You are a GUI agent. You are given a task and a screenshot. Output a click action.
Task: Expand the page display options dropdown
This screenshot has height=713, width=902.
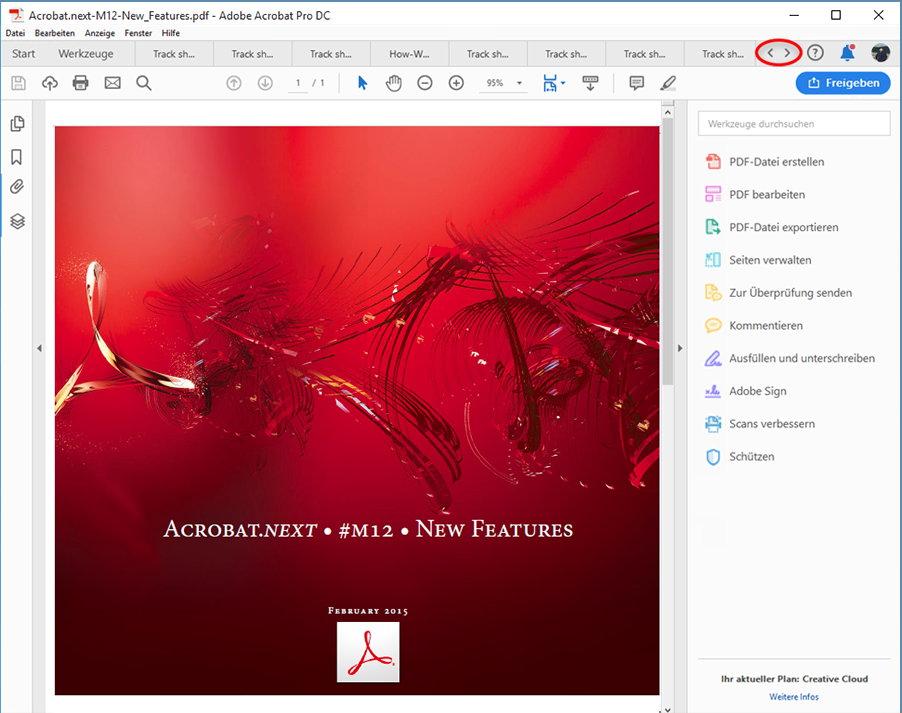564,83
